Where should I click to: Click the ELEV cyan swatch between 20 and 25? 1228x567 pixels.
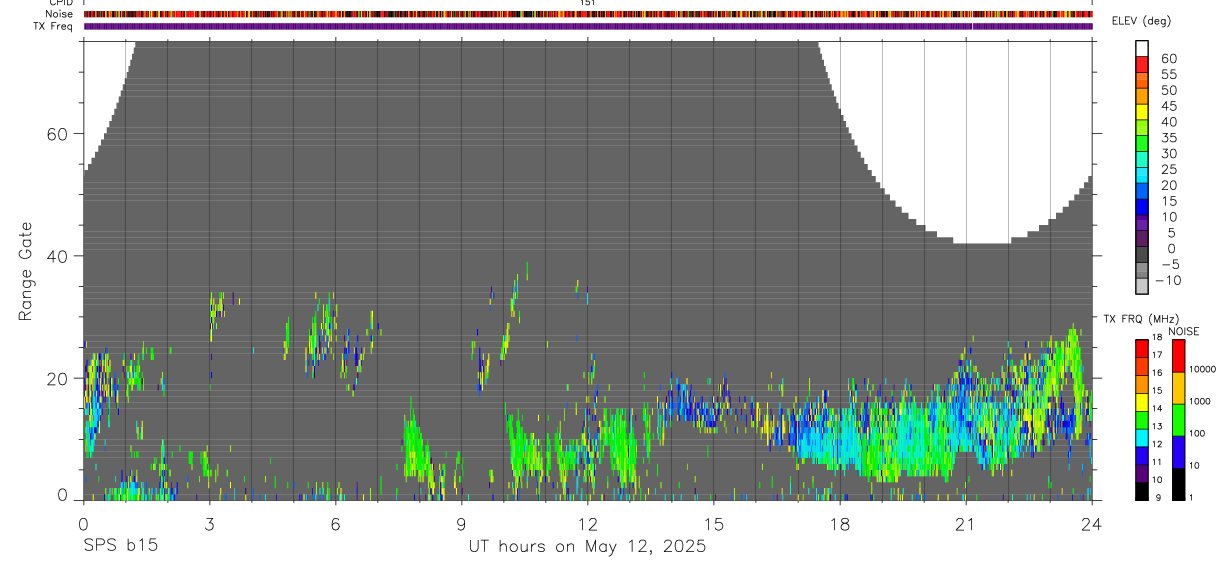[x=1142, y=177]
